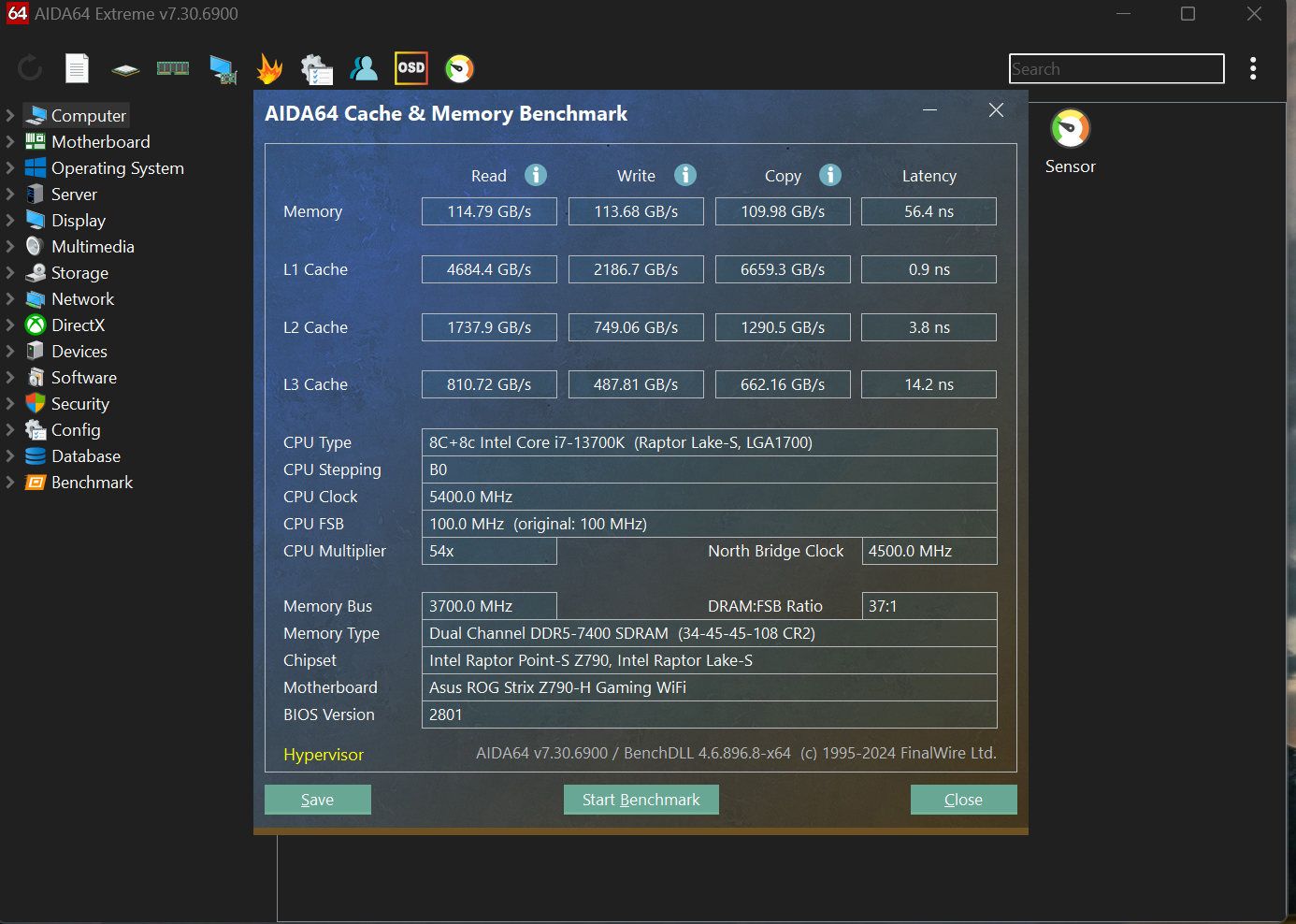Select Display in the tree
This screenshot has height=924, width=1296.
[x=79, y=220]
